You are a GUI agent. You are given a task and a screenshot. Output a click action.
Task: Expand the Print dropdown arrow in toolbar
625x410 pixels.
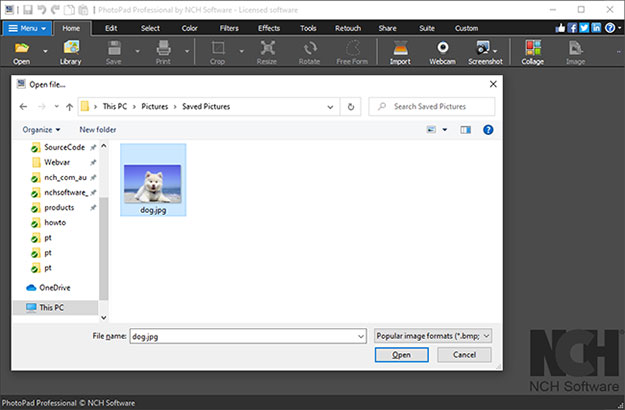187,51
